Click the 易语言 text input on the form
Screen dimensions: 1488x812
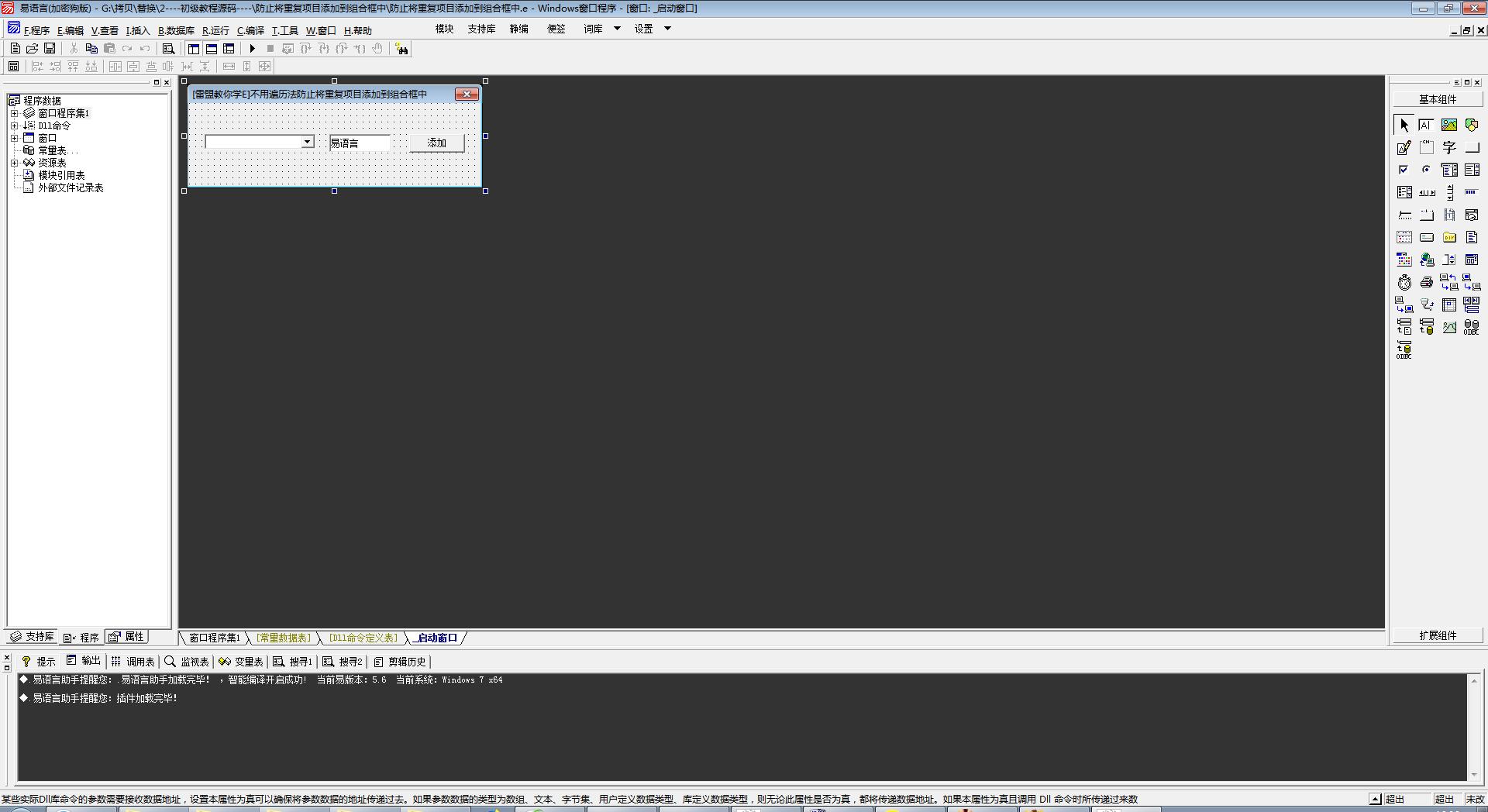pyautogui.click(x=360, y=143)
